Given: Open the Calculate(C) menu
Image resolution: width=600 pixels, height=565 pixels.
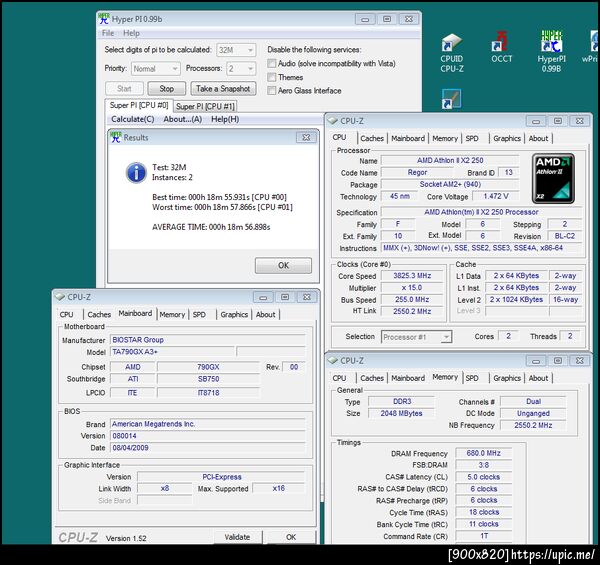Looking at the screenshot, I should coord(132,119).
